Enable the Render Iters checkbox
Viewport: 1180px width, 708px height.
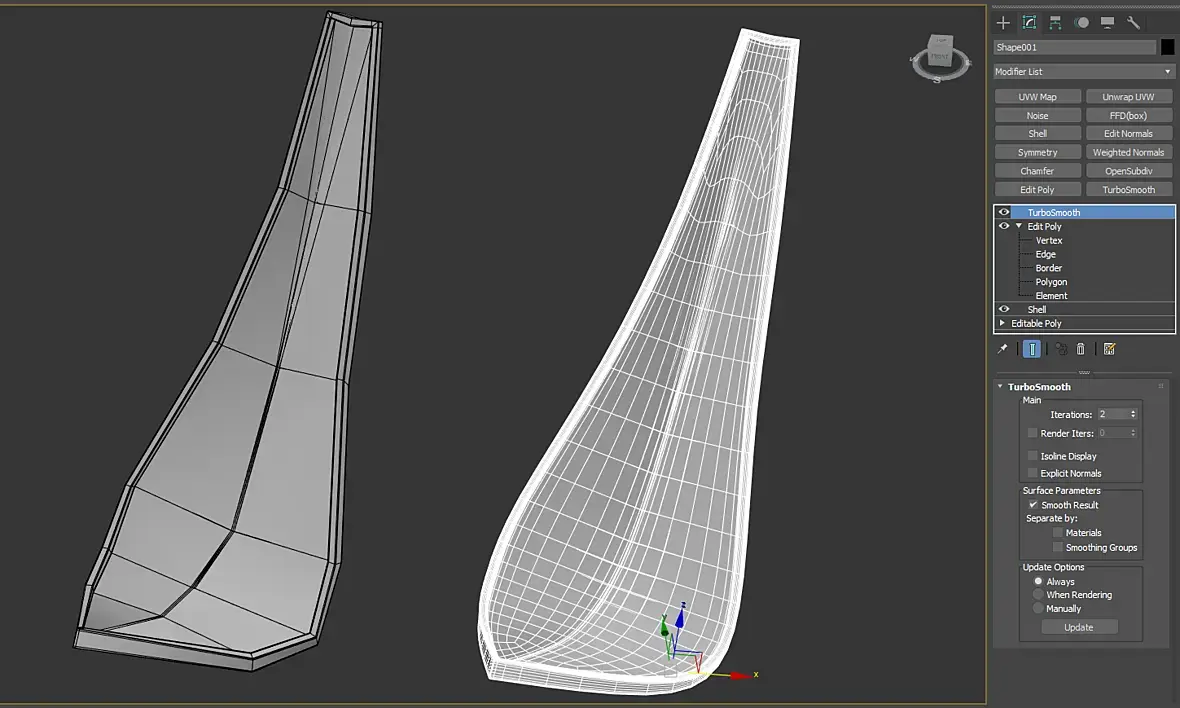tap(1032, 433)
